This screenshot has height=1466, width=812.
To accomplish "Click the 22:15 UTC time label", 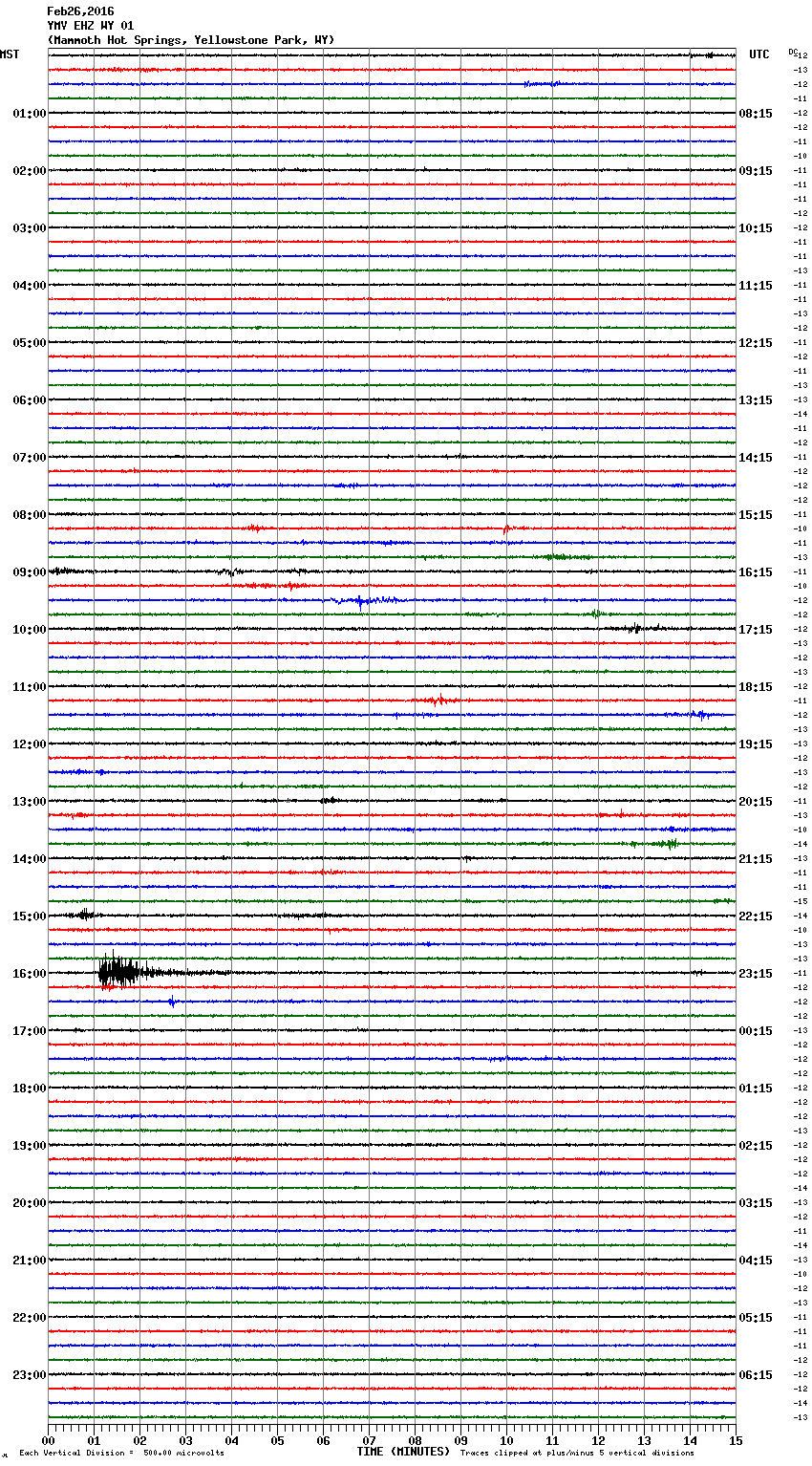I will [756, 916].
